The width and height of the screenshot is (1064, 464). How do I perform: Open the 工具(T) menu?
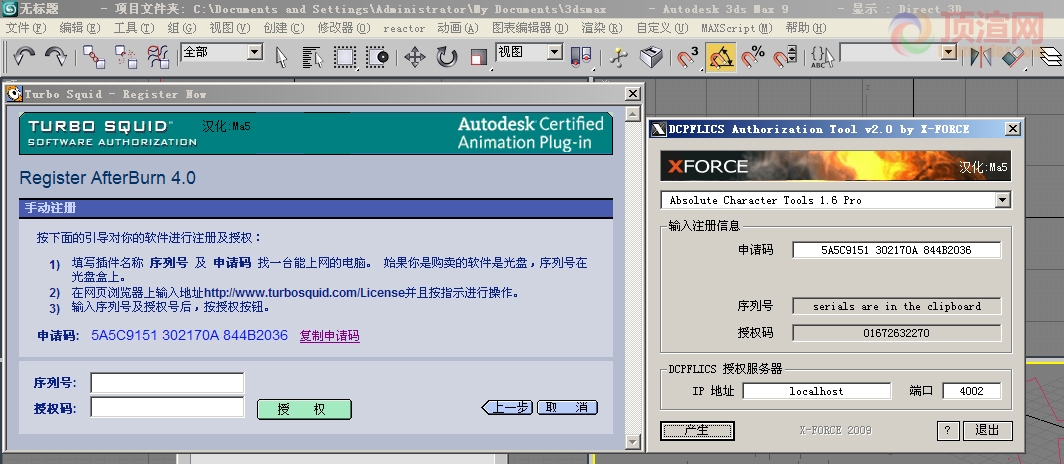[x=134, y=28]
